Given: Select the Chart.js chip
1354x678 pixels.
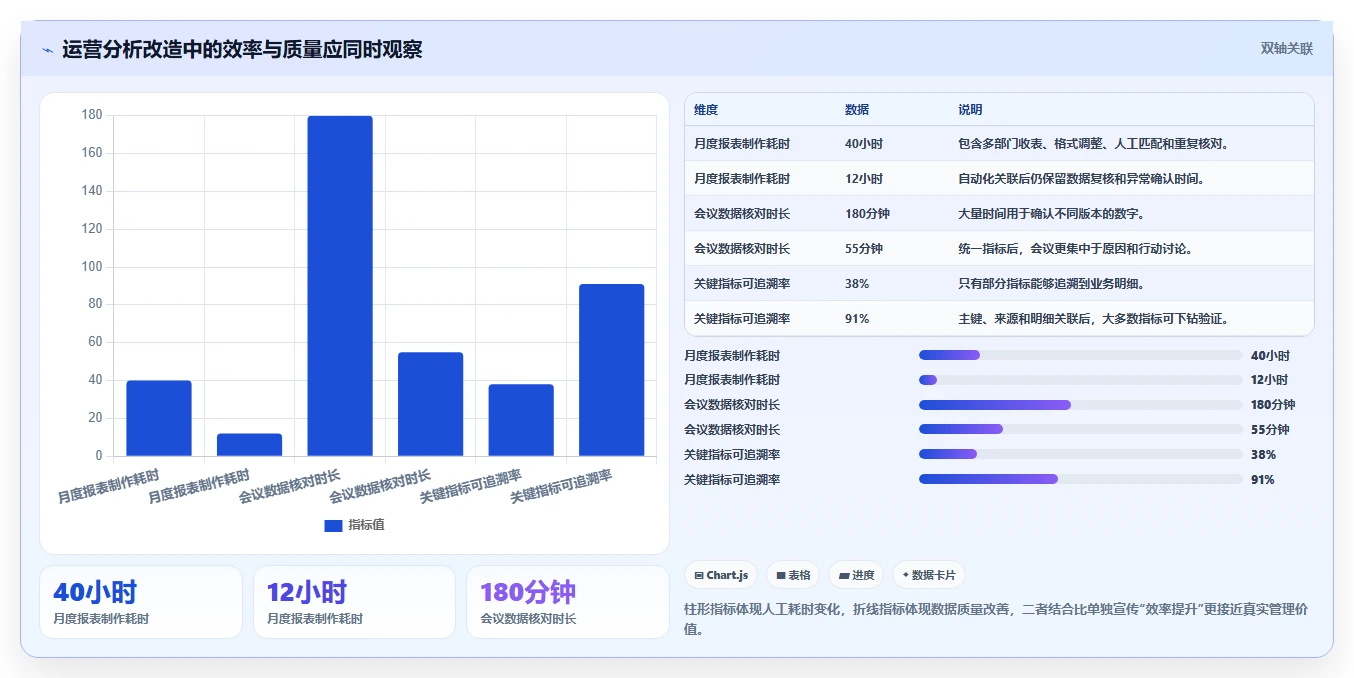Looking at the screenshot, I should (x=721, y=575).
